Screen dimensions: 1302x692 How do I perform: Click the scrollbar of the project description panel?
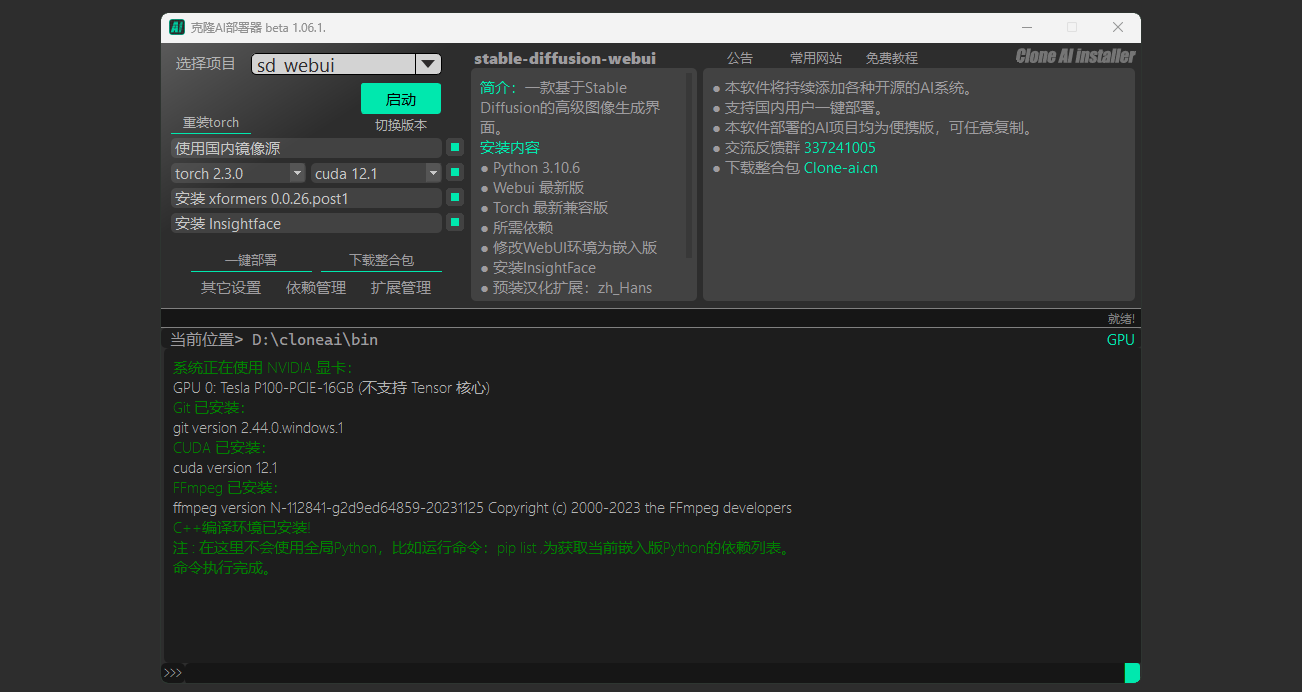point(690,165)
